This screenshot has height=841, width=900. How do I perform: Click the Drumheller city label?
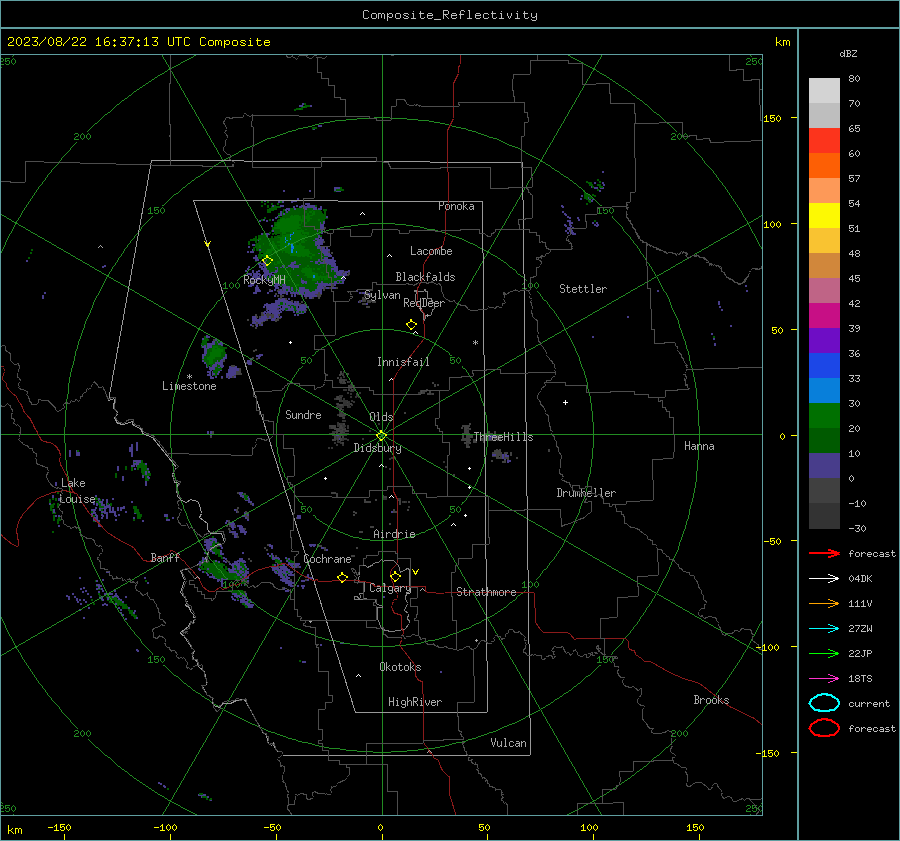pos(586,493)
